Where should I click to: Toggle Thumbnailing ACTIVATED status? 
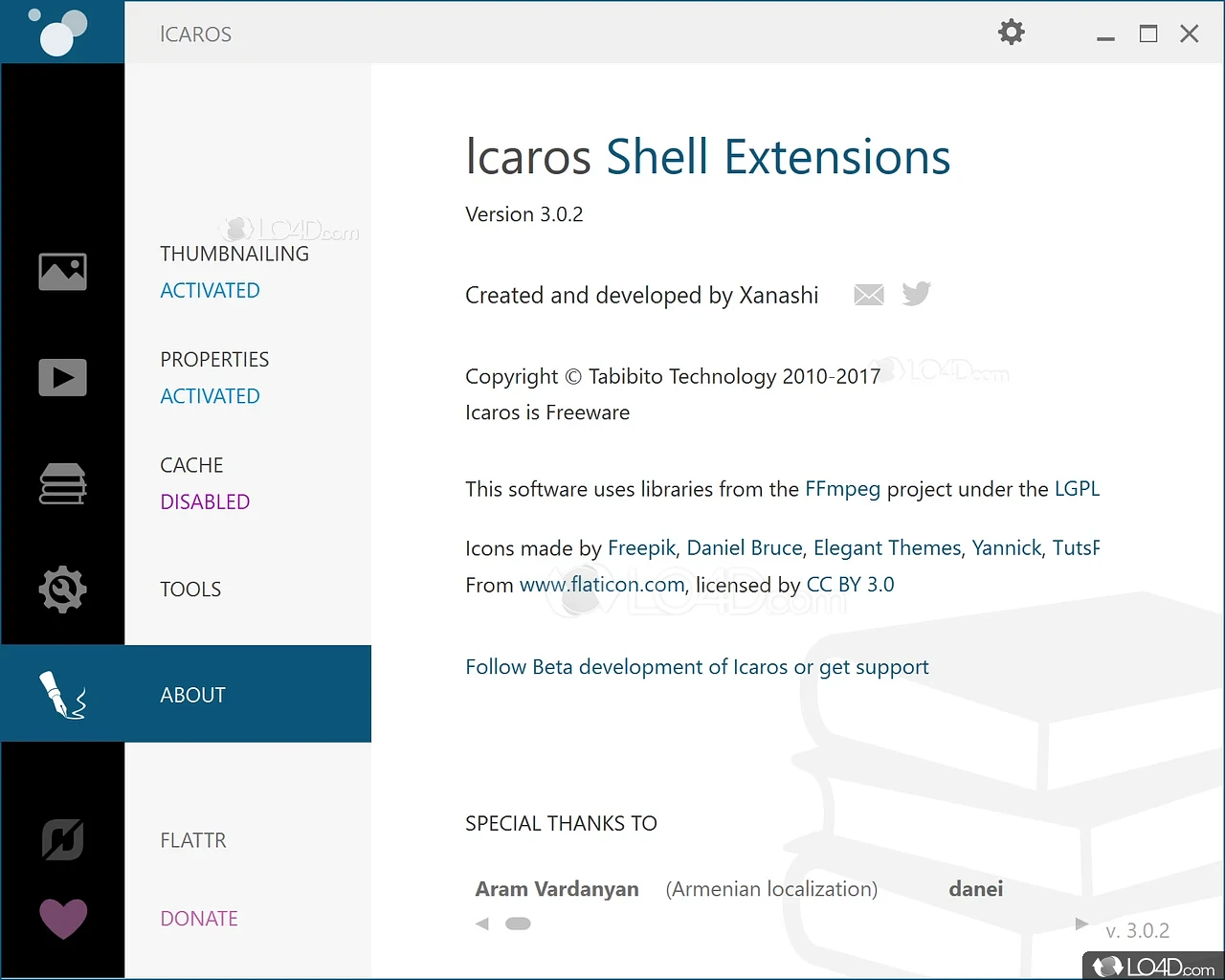tap(210, 291)
